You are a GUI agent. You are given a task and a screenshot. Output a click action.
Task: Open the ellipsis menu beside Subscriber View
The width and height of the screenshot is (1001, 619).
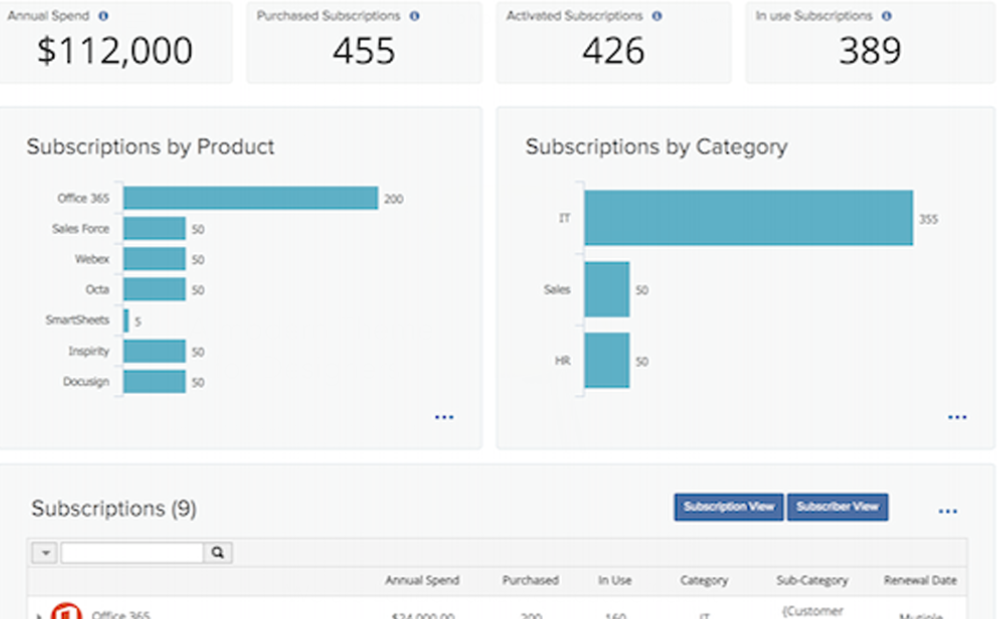[x=948, y=510]
